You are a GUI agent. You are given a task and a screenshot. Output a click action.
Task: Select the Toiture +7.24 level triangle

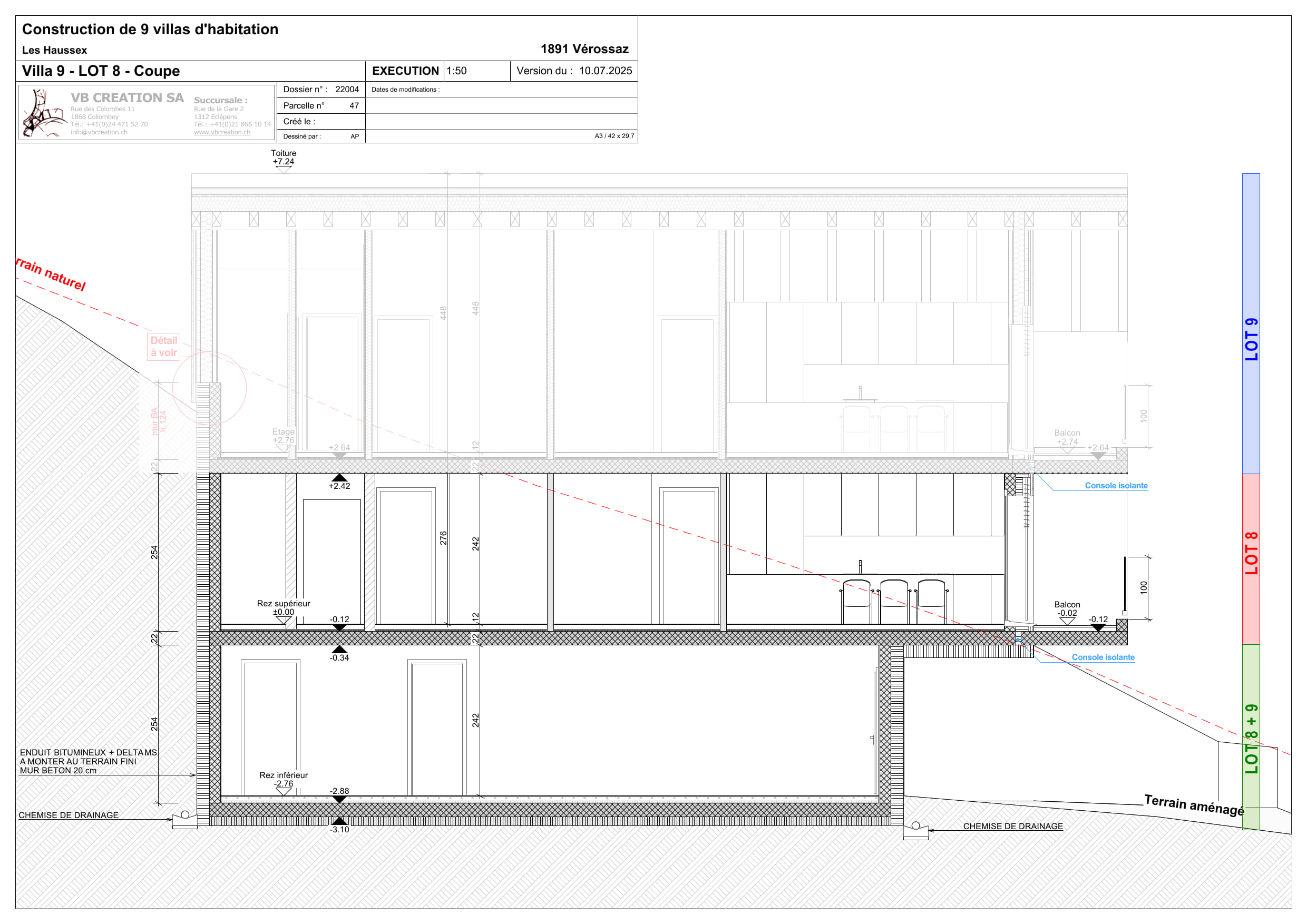[284, 169]
